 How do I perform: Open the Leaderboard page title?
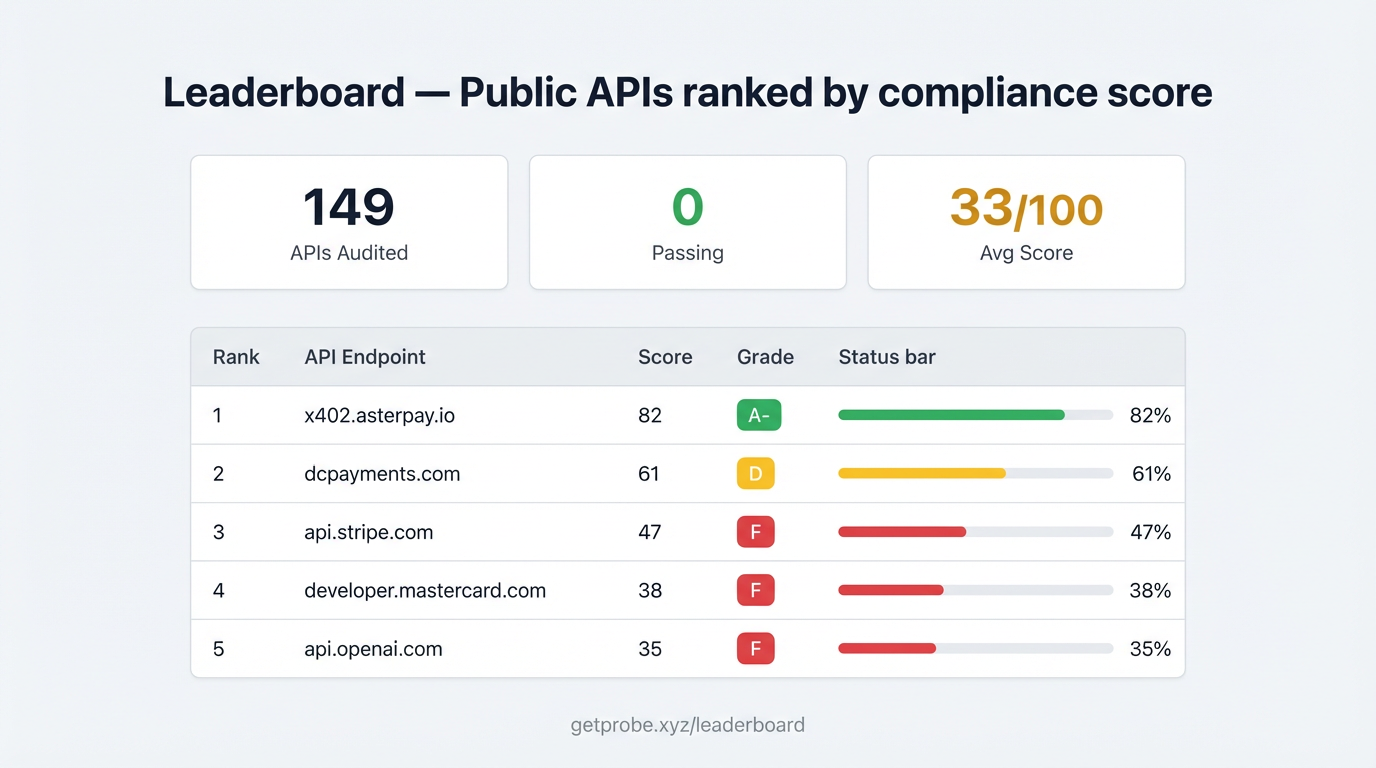pos(687,91)
